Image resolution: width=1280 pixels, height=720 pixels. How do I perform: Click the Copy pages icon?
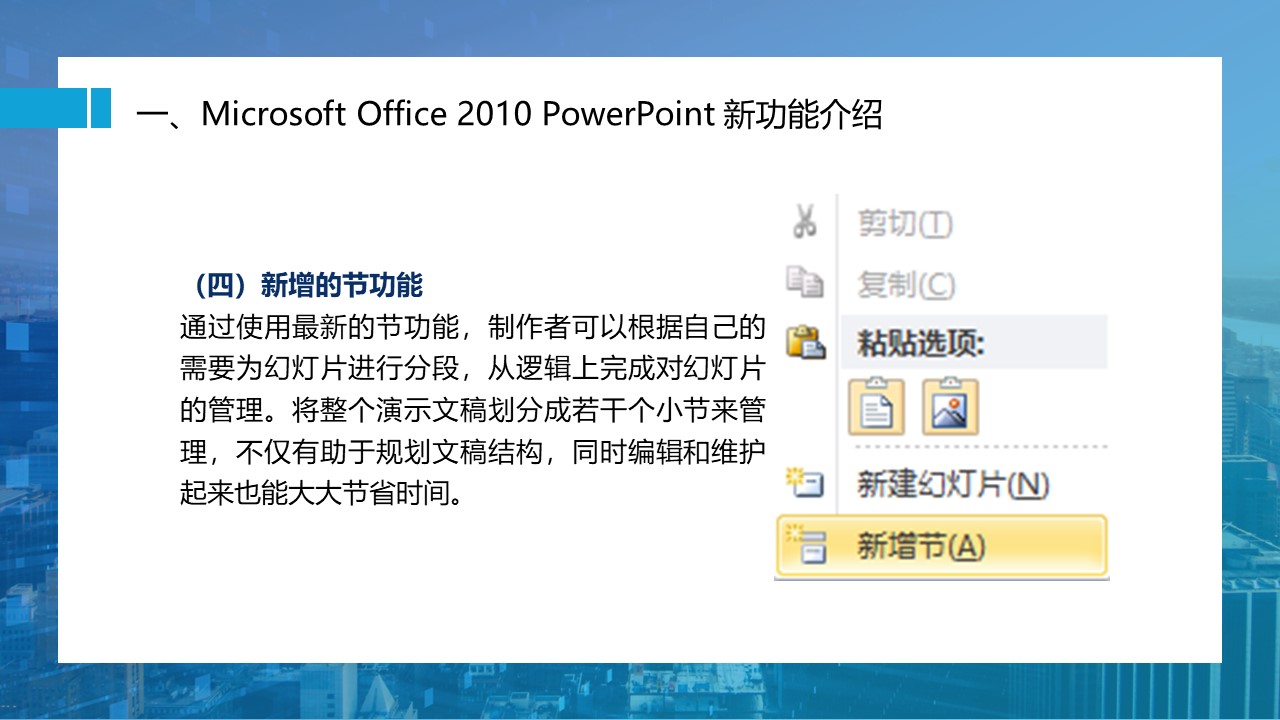[804, 284]
